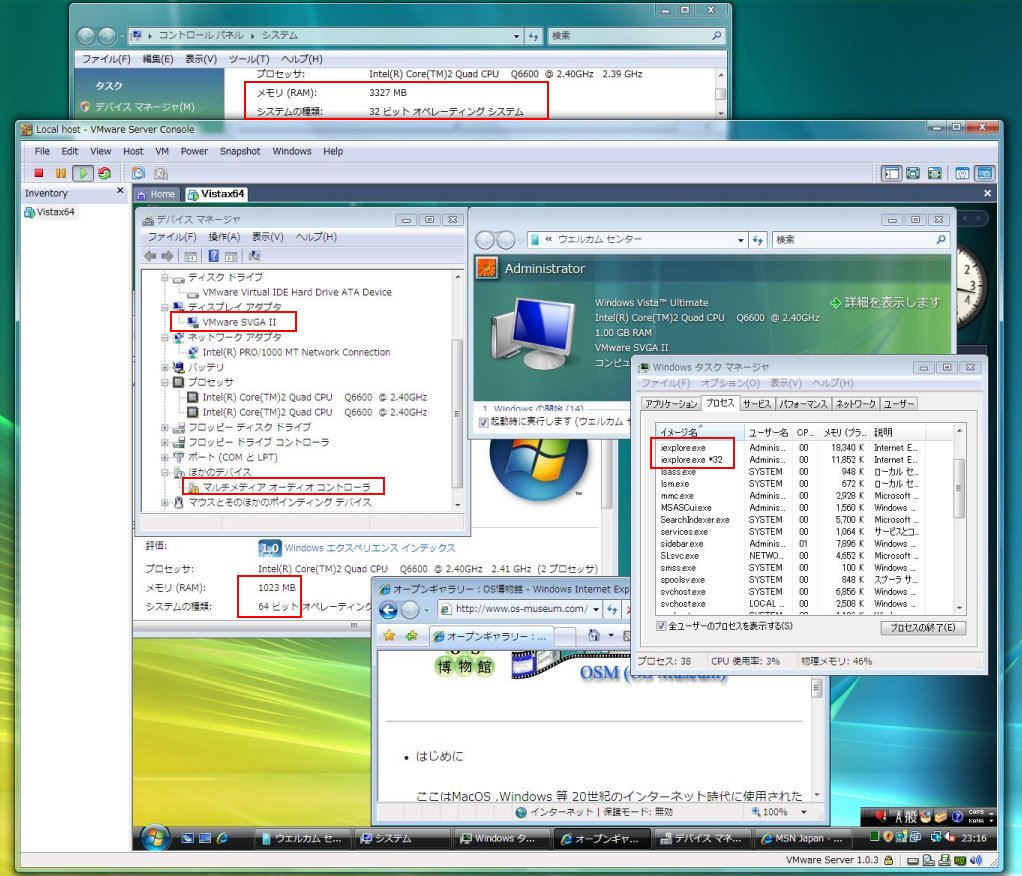Switch to the Home tab in VMware console

click(x=156, y=194)
